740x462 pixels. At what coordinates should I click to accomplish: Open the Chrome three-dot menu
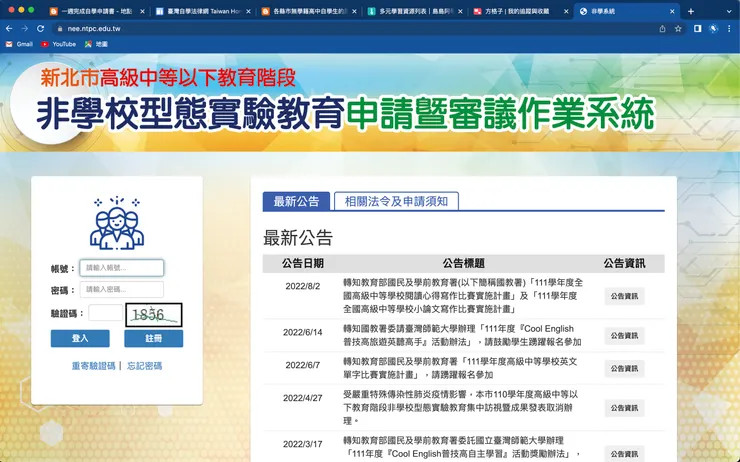[730, 29]
